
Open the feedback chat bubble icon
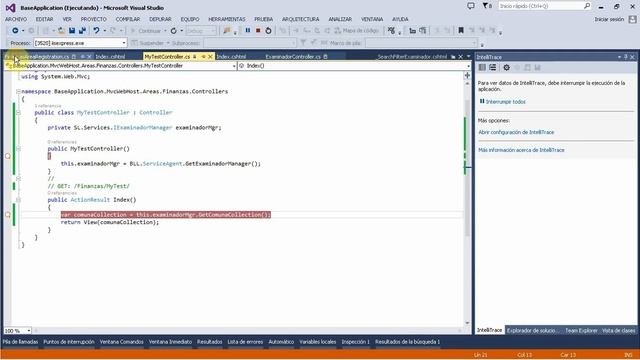471,6
